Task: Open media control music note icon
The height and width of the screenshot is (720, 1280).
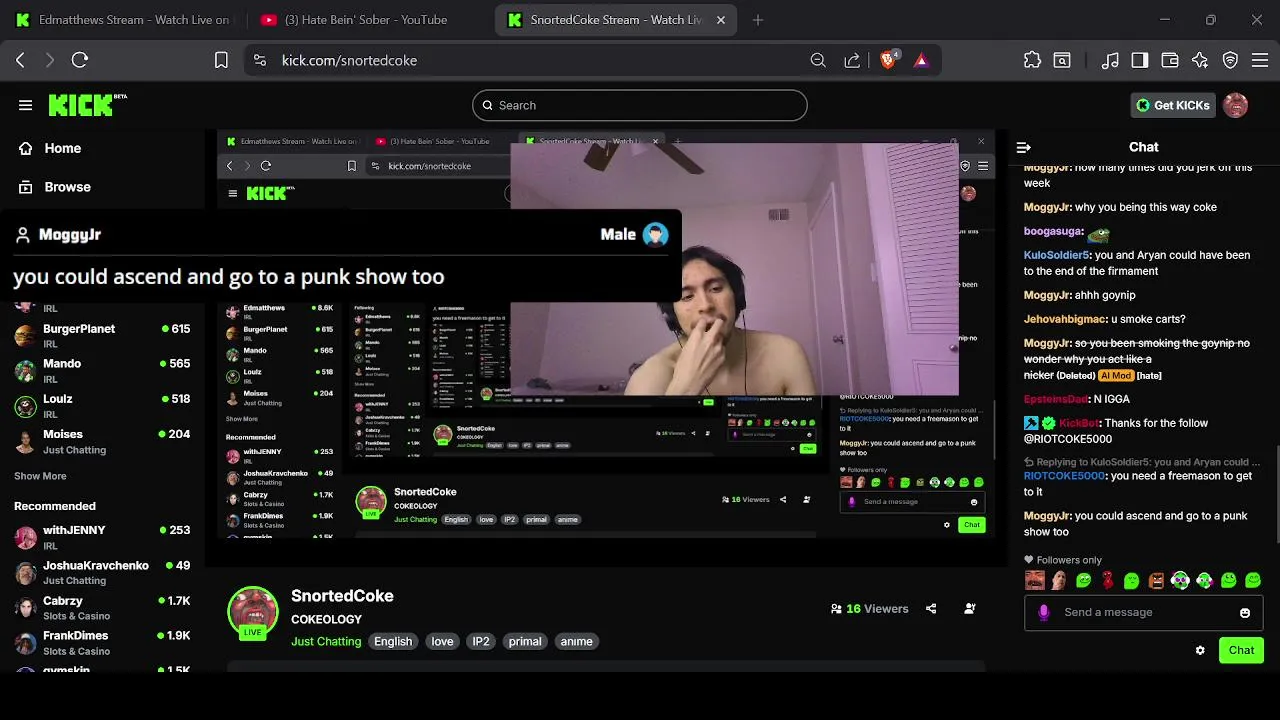Action: point(1110,60)
